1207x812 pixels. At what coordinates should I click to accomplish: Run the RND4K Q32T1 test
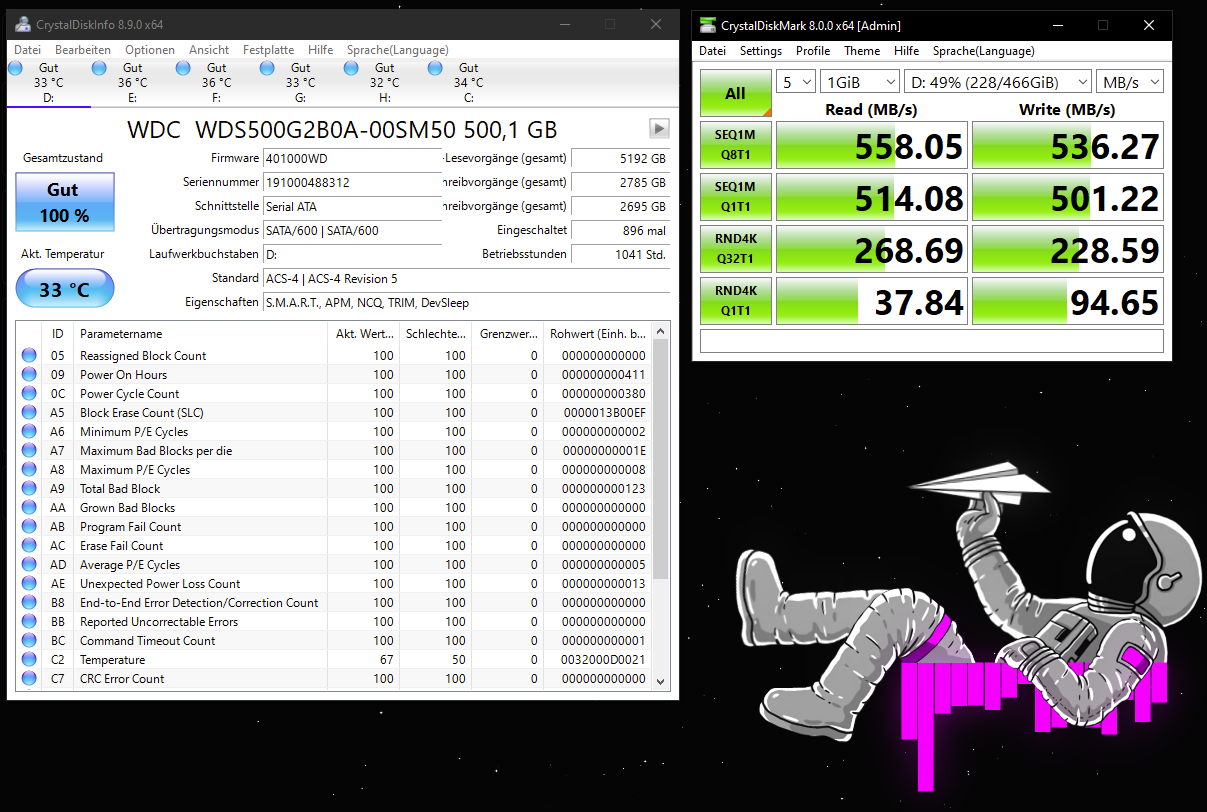pos(735,250)
